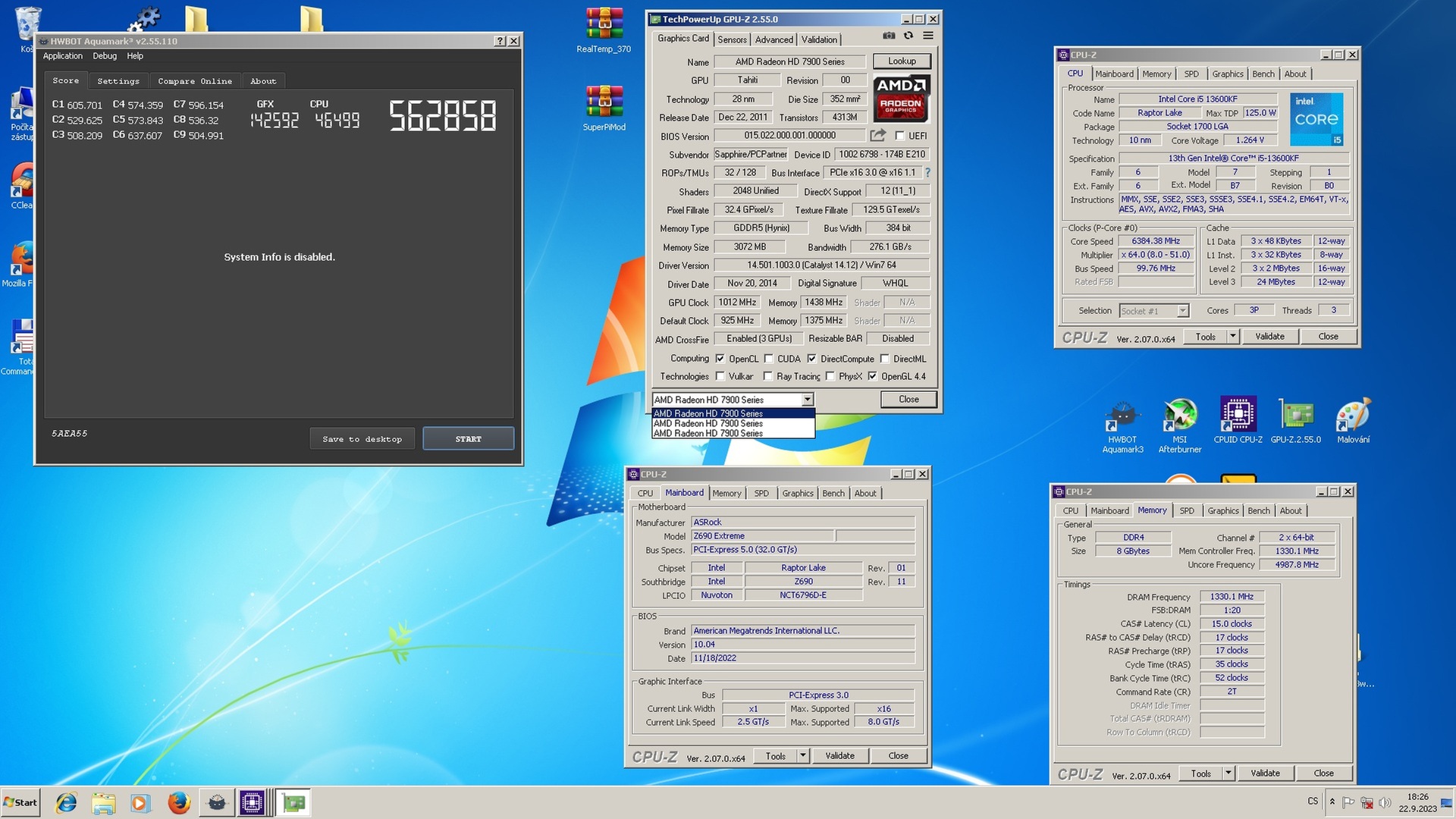The image size is (1456, 819).
Task: Click the GPU-Z Close button
Action: click(x=908, y=400)
